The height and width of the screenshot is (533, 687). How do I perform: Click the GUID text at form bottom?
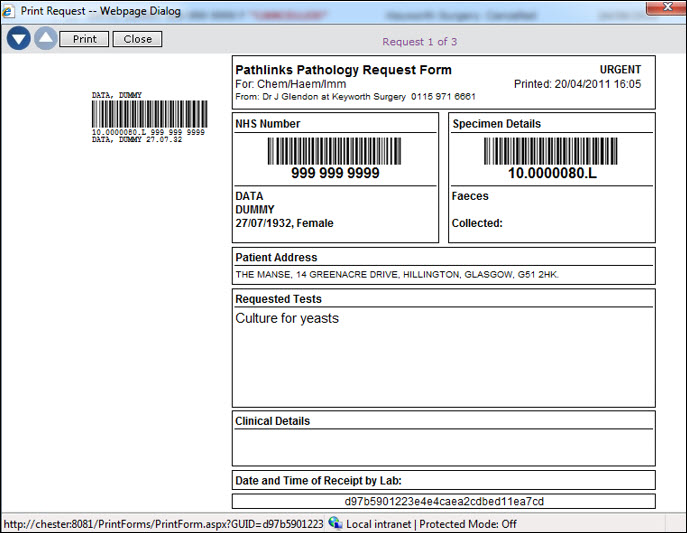(x=443, y=501)
